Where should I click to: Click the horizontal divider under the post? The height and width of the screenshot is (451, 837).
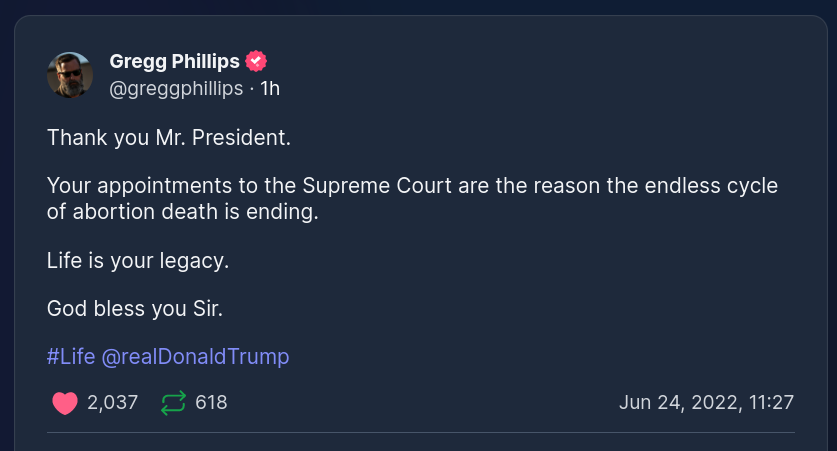(420, 433)
